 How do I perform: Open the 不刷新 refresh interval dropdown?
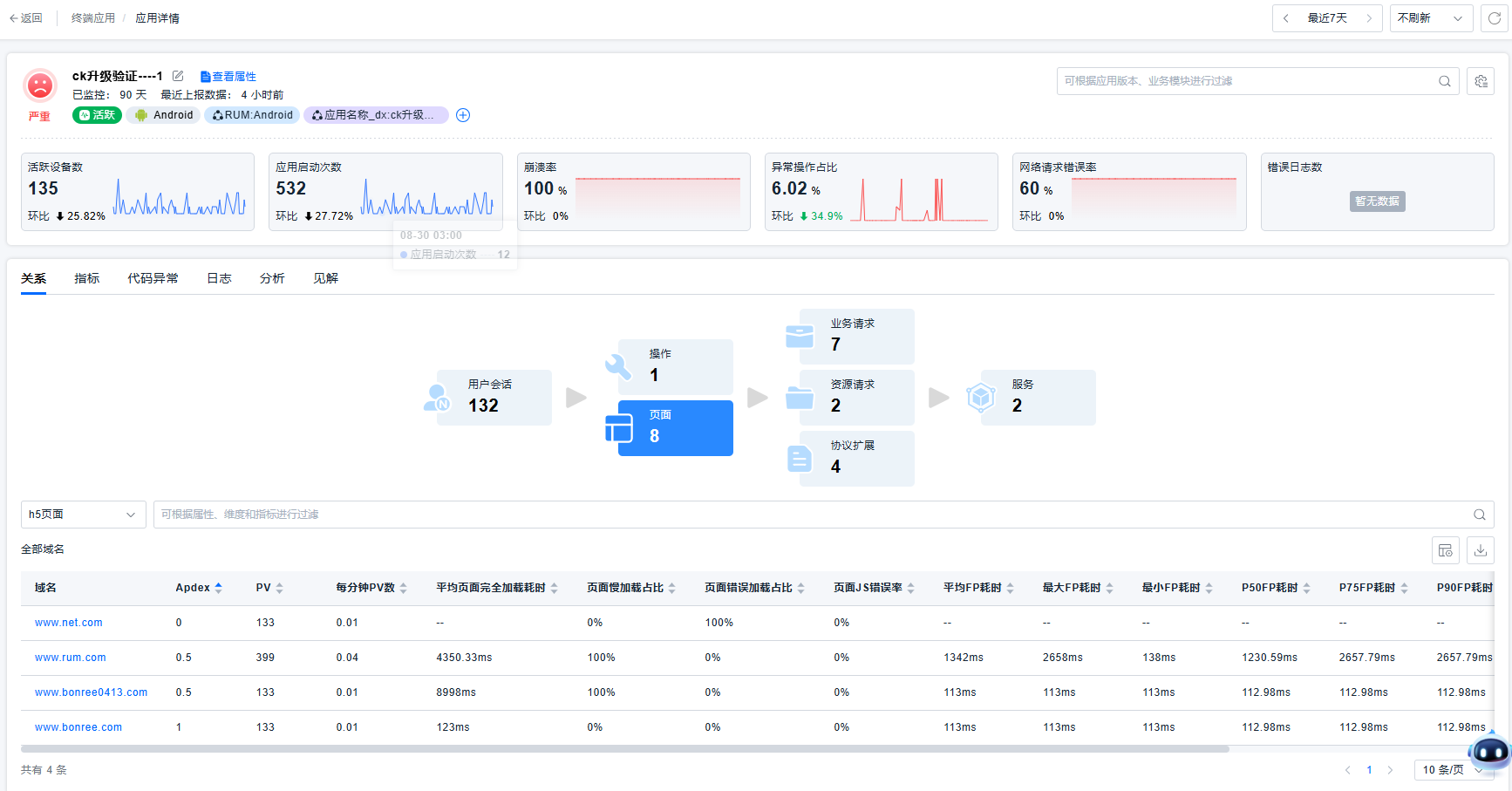tap(1430, 18)
